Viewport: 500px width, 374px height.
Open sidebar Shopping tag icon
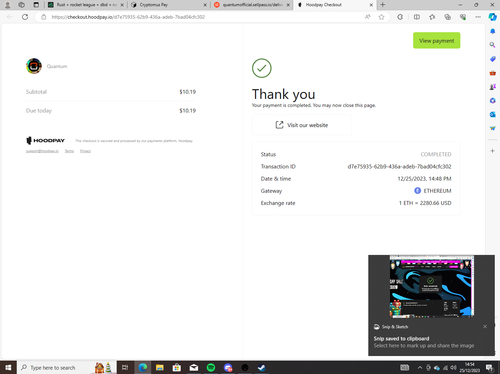coord(493,59)
